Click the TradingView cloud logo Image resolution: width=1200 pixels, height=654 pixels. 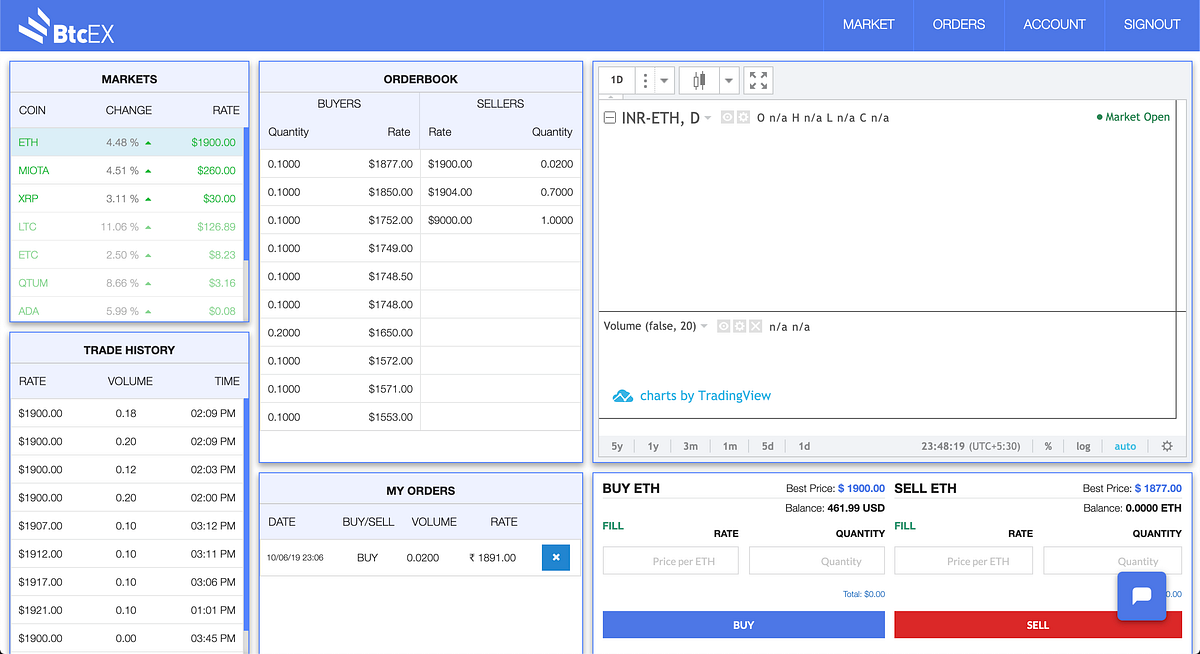point(622,396)
